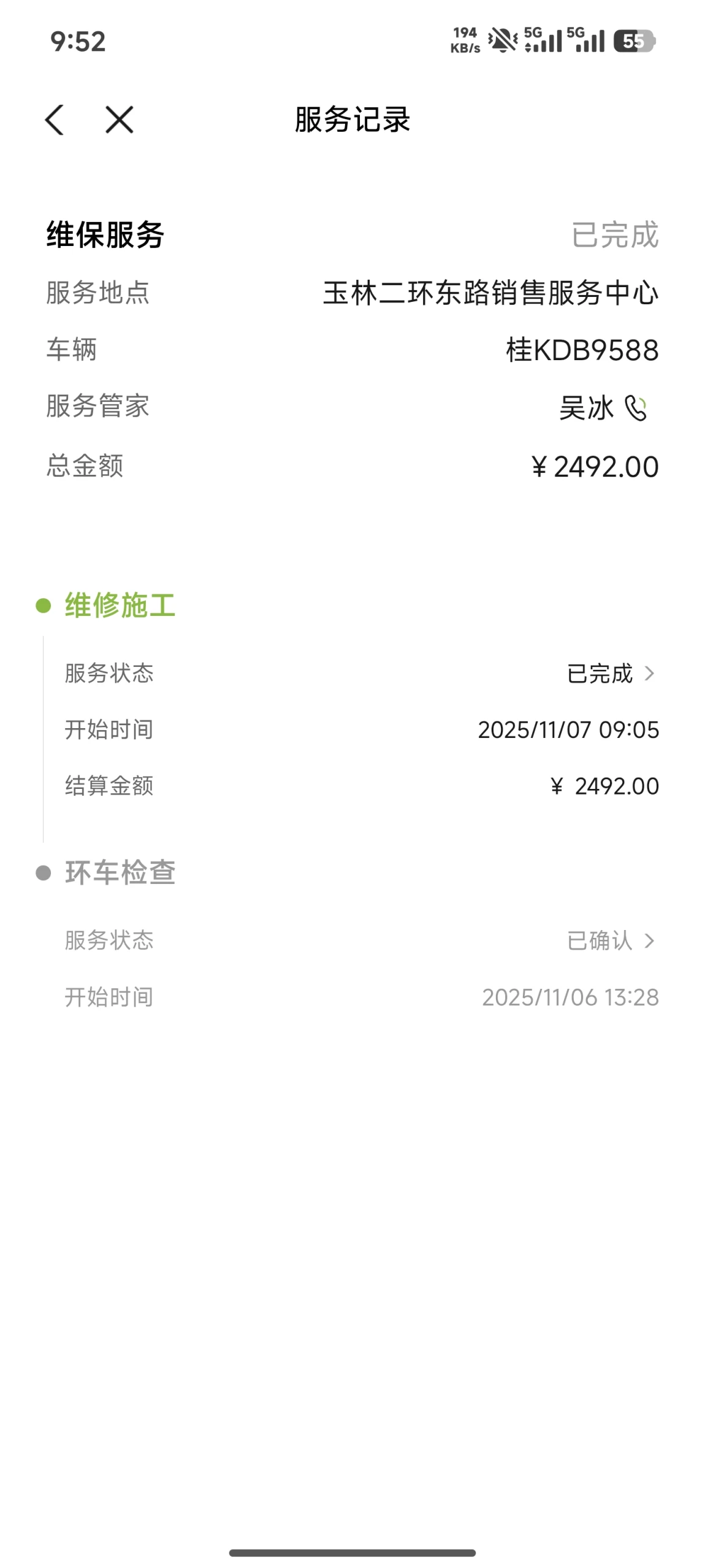Tap the gray 环车检查 status dot
The height and width of the screenshot is (1568, 705).
pyautogui.click(x=44, y=873)
